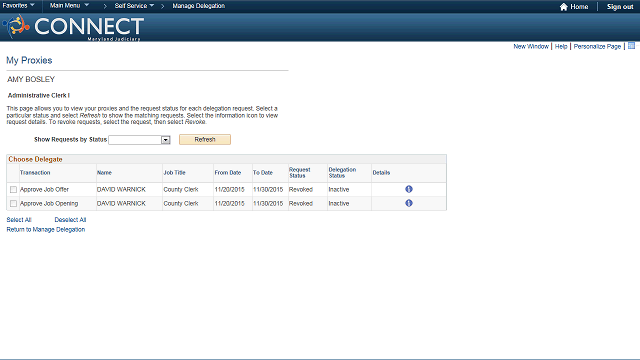Click DAVID WARNICK in the Job Opening row
640x360 pixels.
point(121,203)
